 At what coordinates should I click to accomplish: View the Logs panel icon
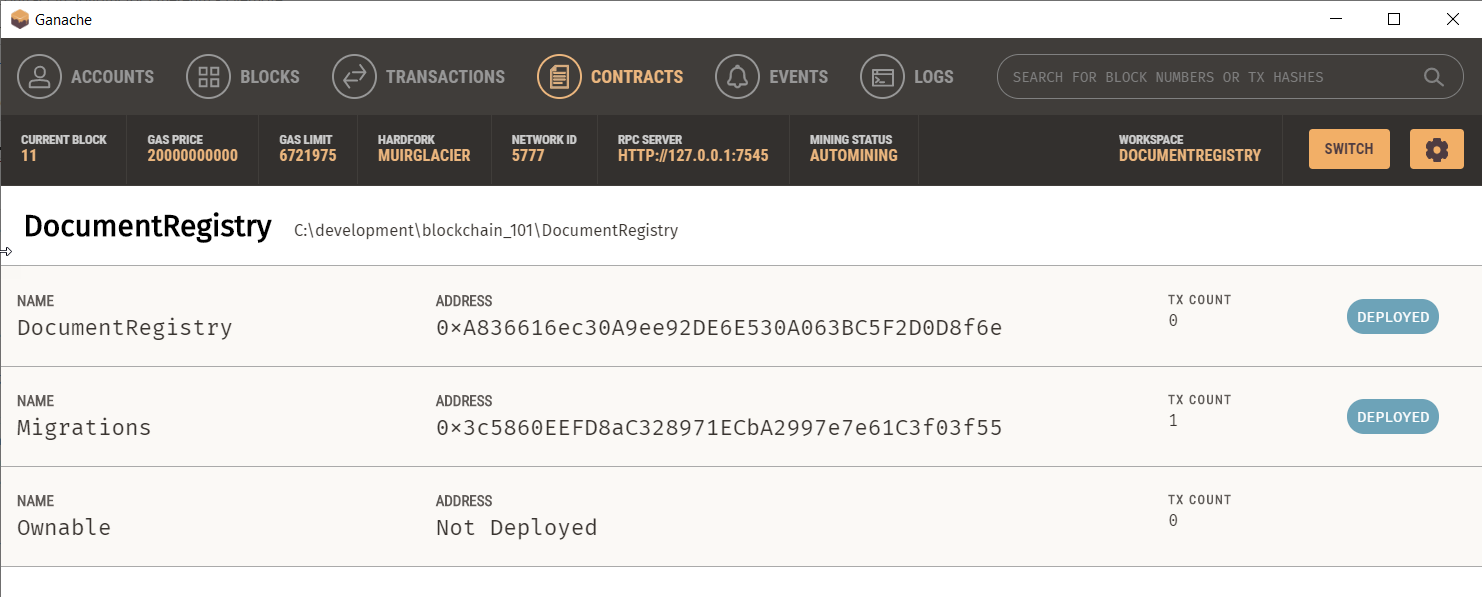click(882, 76)
